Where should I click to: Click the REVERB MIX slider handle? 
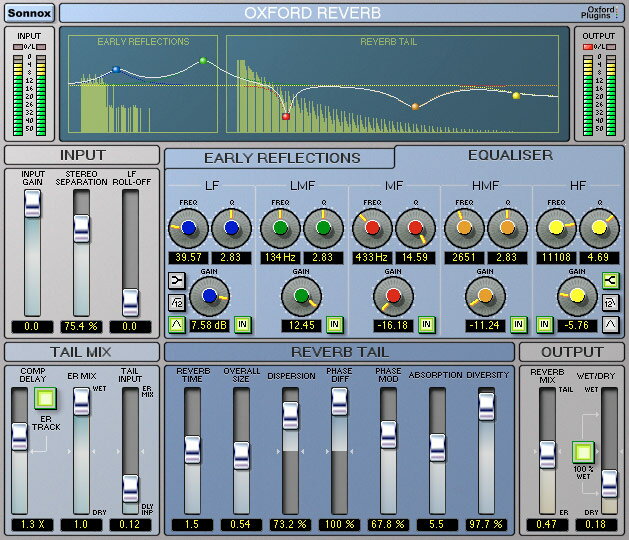547,455
